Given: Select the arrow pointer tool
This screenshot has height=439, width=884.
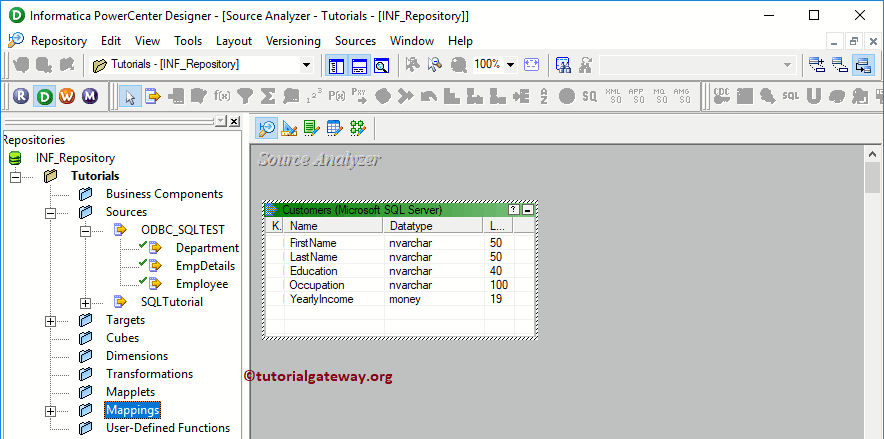Looking at the screenshot, I should 130,96.
